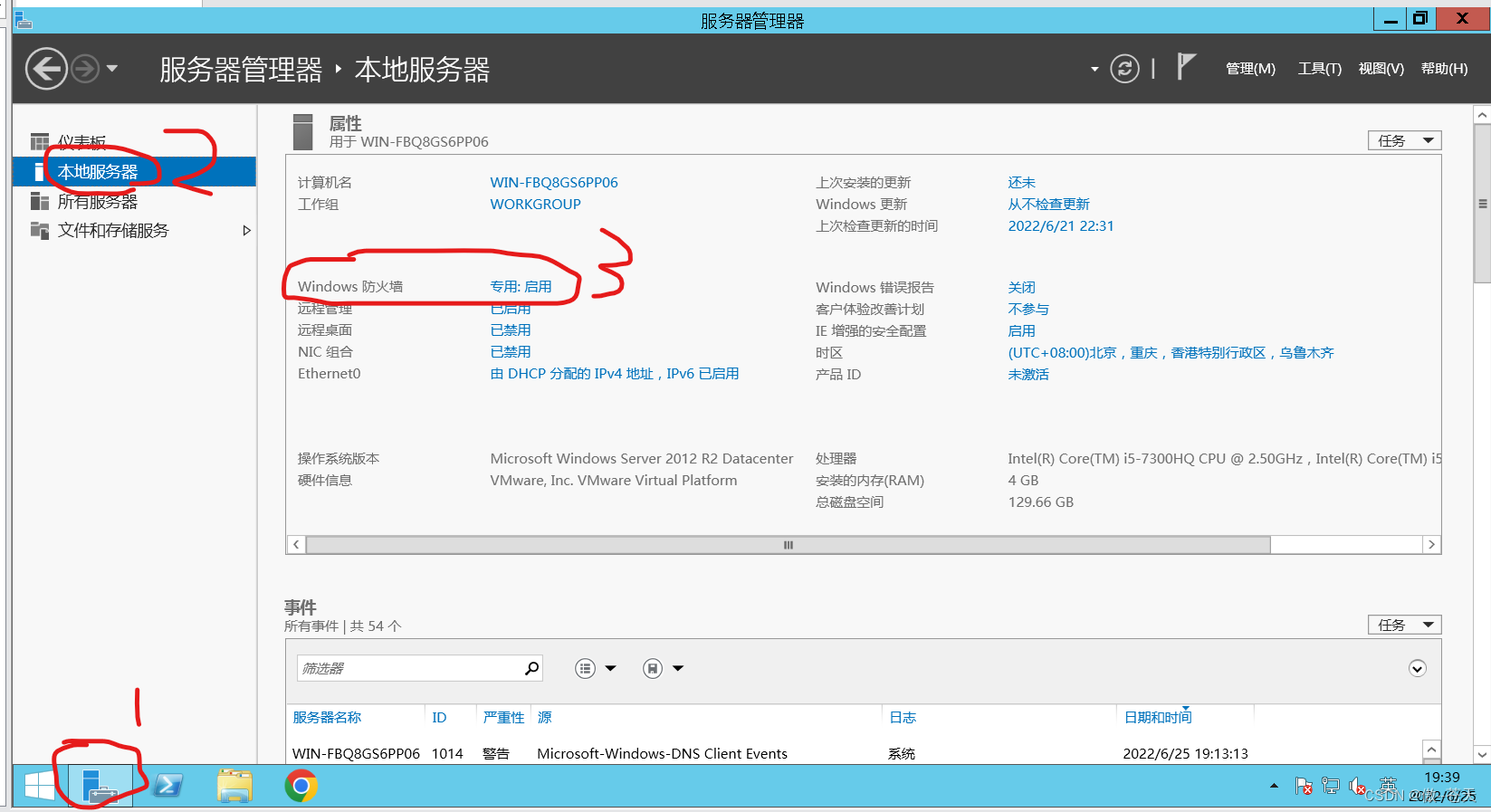The width and height of the screenshot is (1491, 812).
Task: Click the (UTC+08:00) time zone link
Action: click(1171, 352)
